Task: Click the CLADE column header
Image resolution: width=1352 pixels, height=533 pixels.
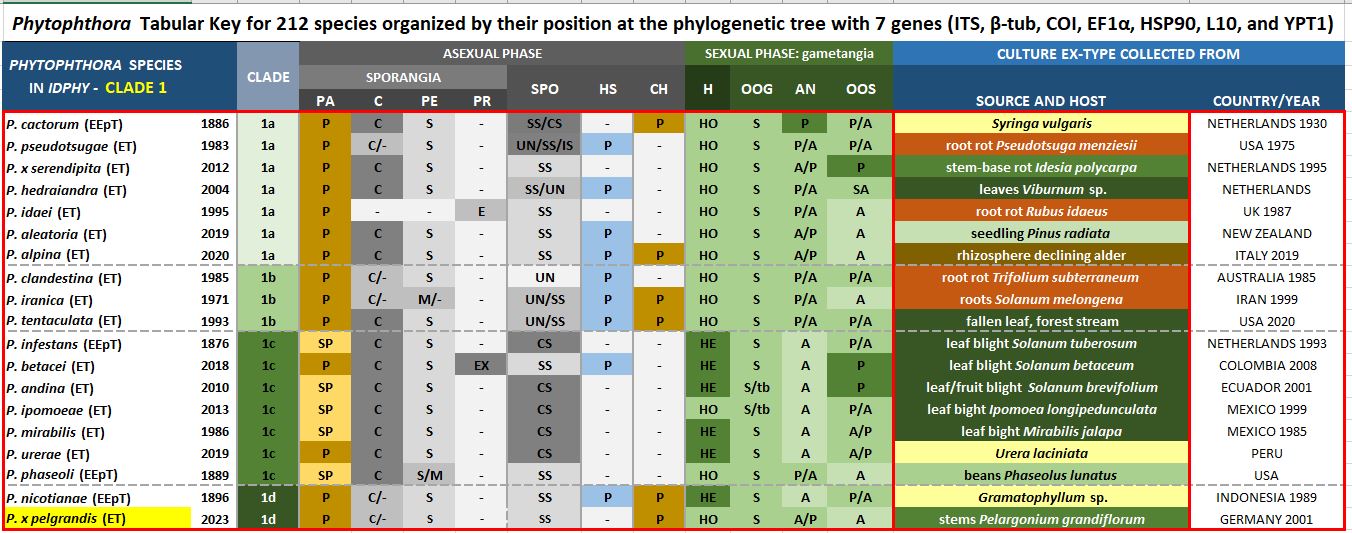Action: pos(268,77)
